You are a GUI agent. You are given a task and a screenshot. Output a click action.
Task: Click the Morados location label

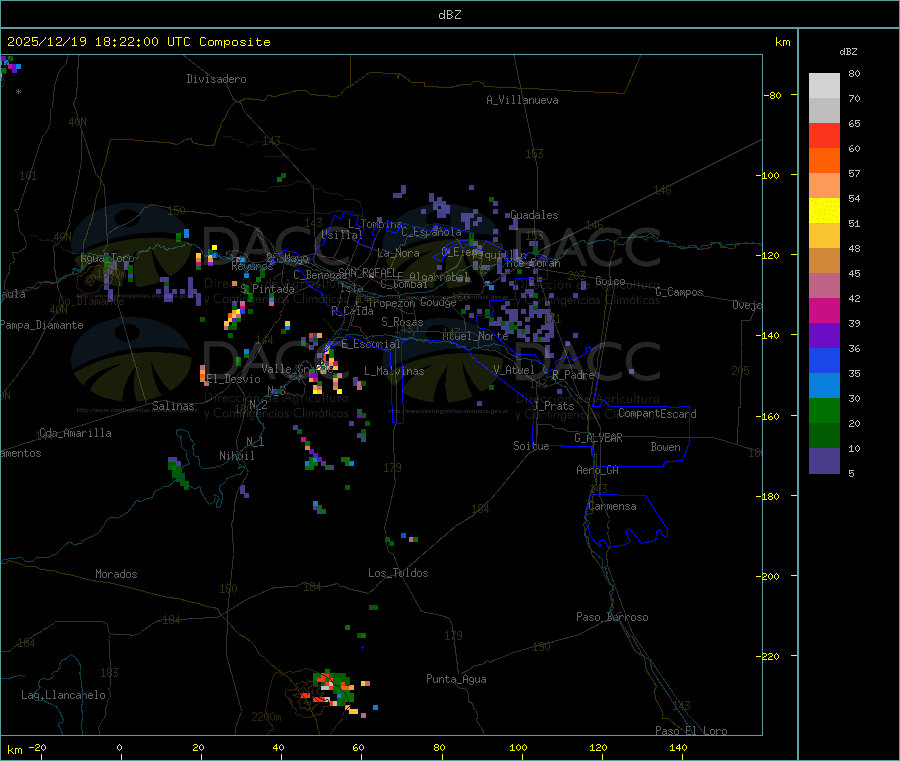[117, 574]
